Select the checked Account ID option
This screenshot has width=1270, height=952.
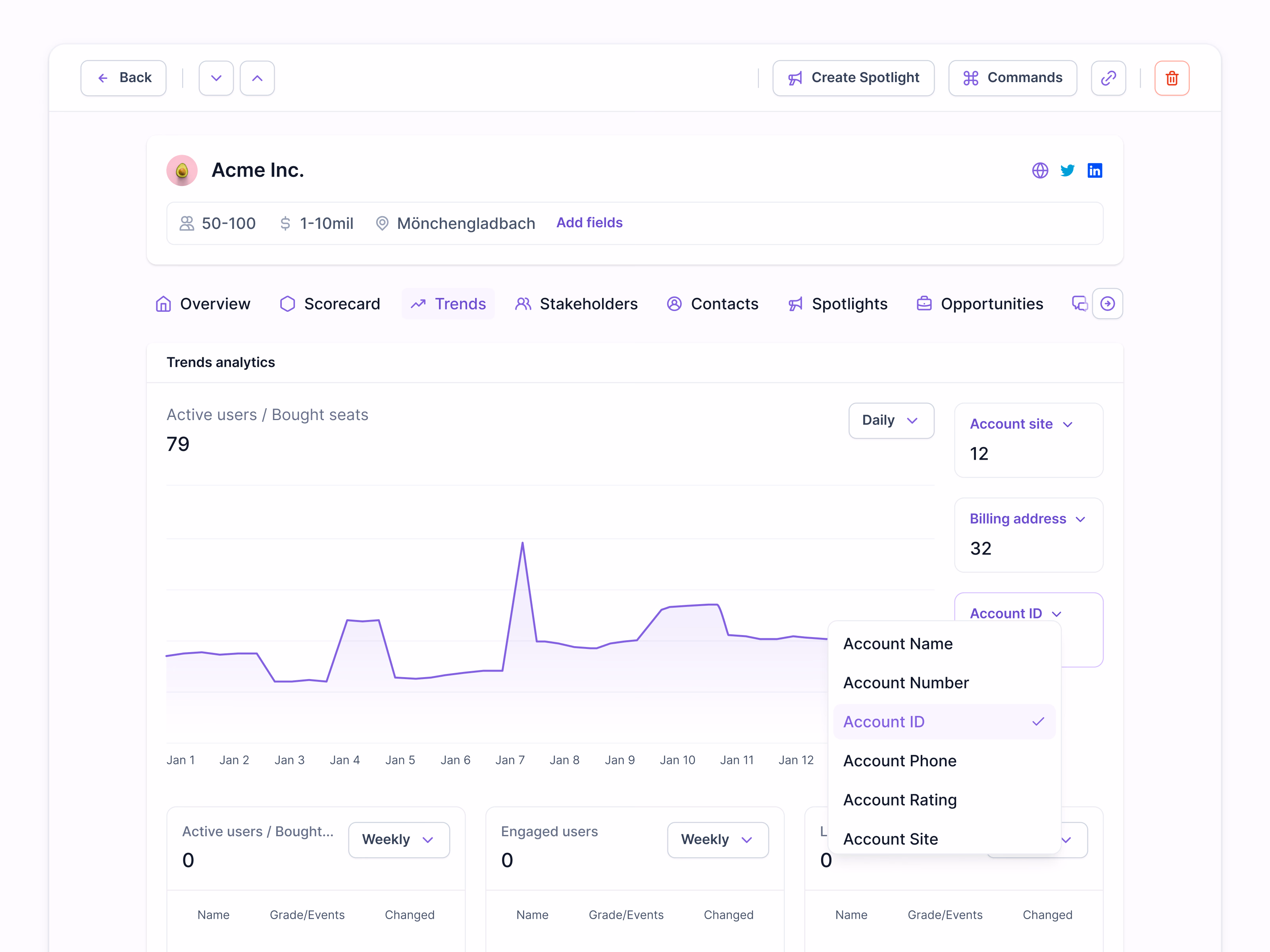coord(945,722)
